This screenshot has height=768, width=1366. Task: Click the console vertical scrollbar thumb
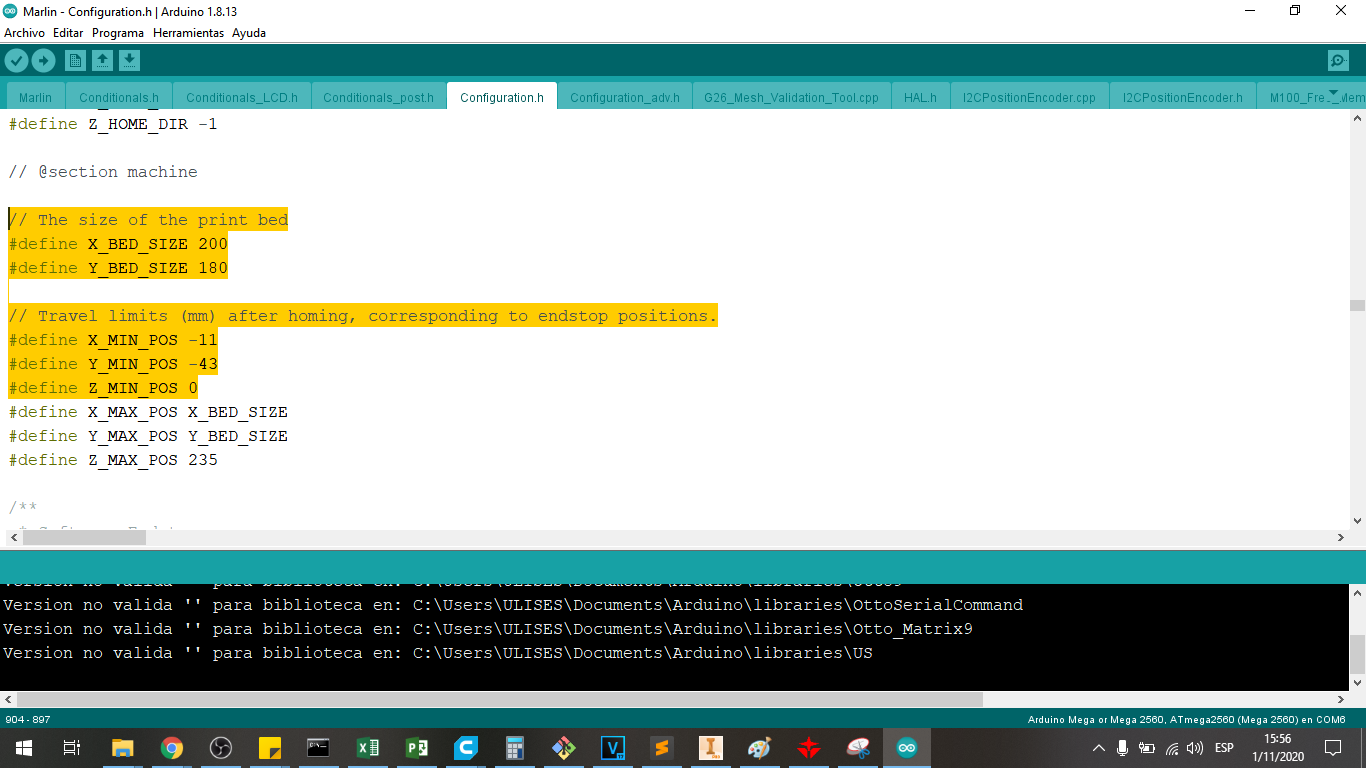[1357, 654]
